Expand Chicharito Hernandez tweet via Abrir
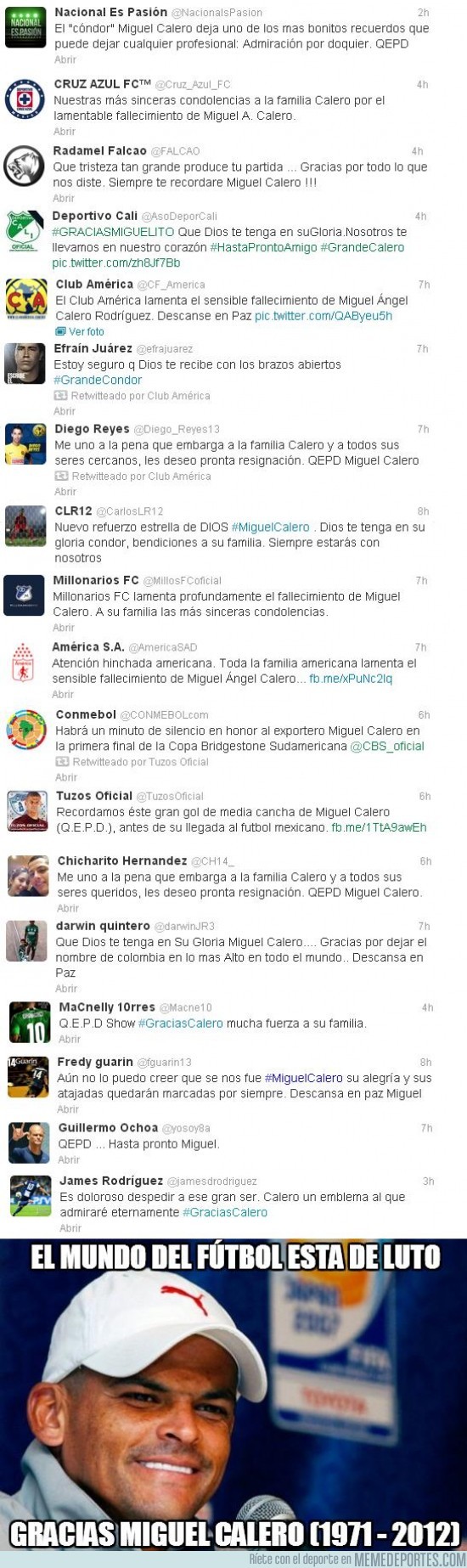Viewport: 467px width, 1568px height. click(68, 908)
